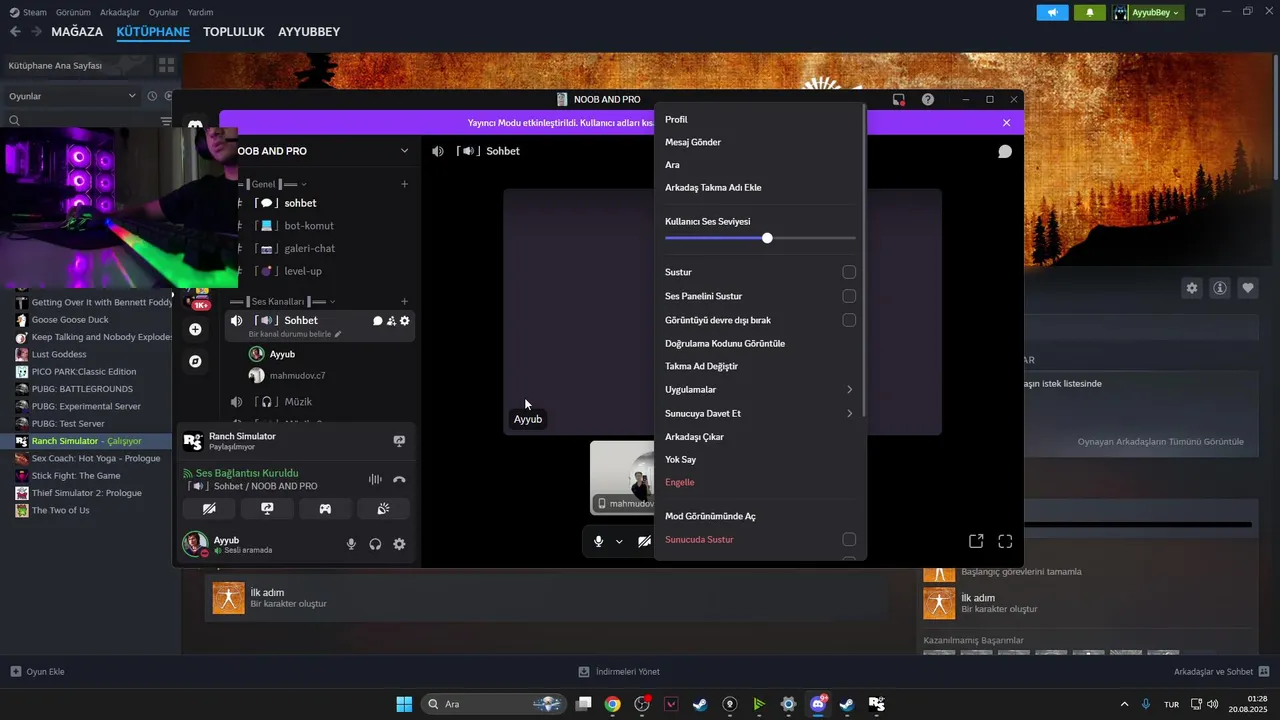Open Arkadaşlar ve Sohbet in Steam
Screen dimensions: 1280x720
(1222, 672)
